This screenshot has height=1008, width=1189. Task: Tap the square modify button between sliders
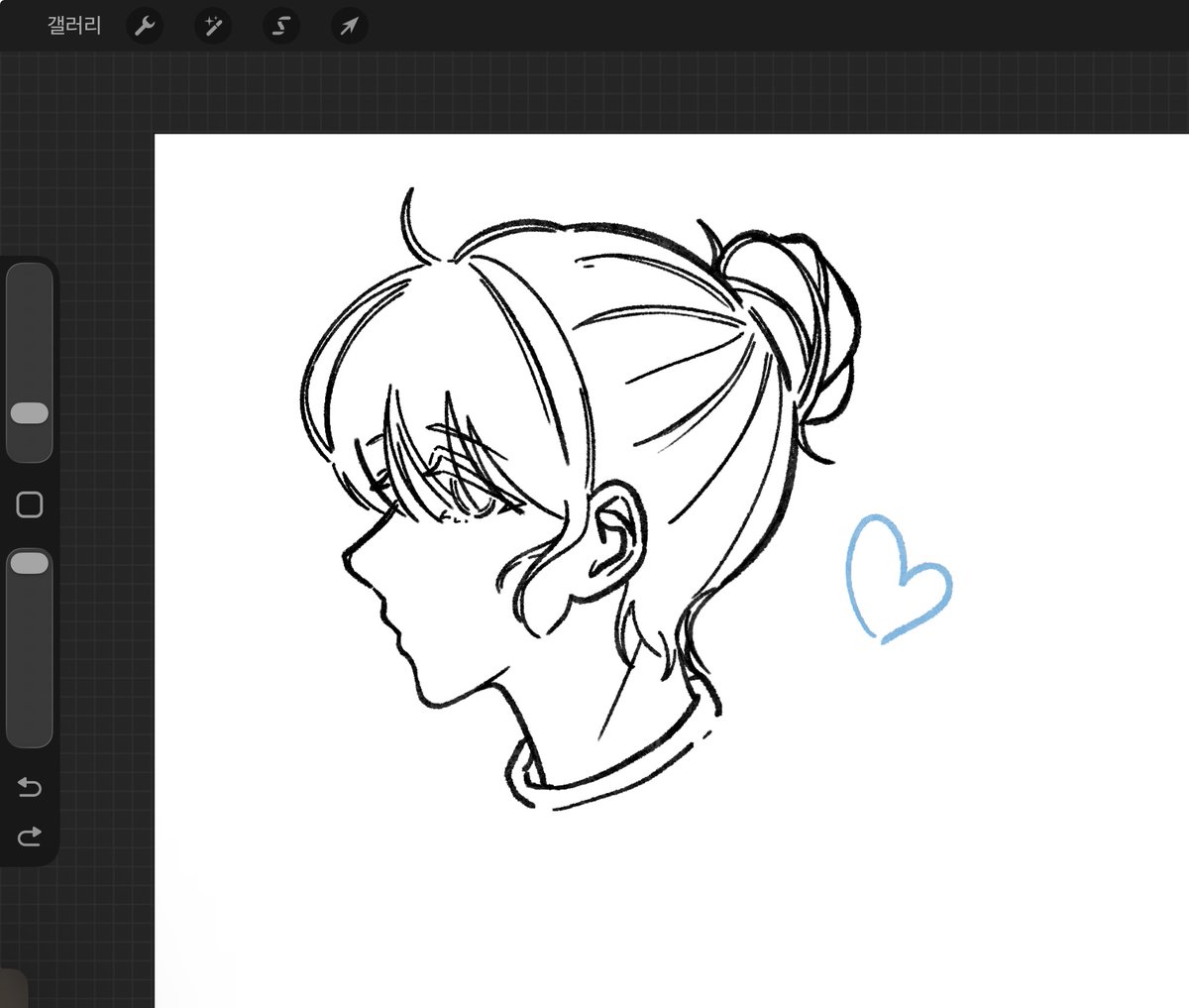coord(30,504)
